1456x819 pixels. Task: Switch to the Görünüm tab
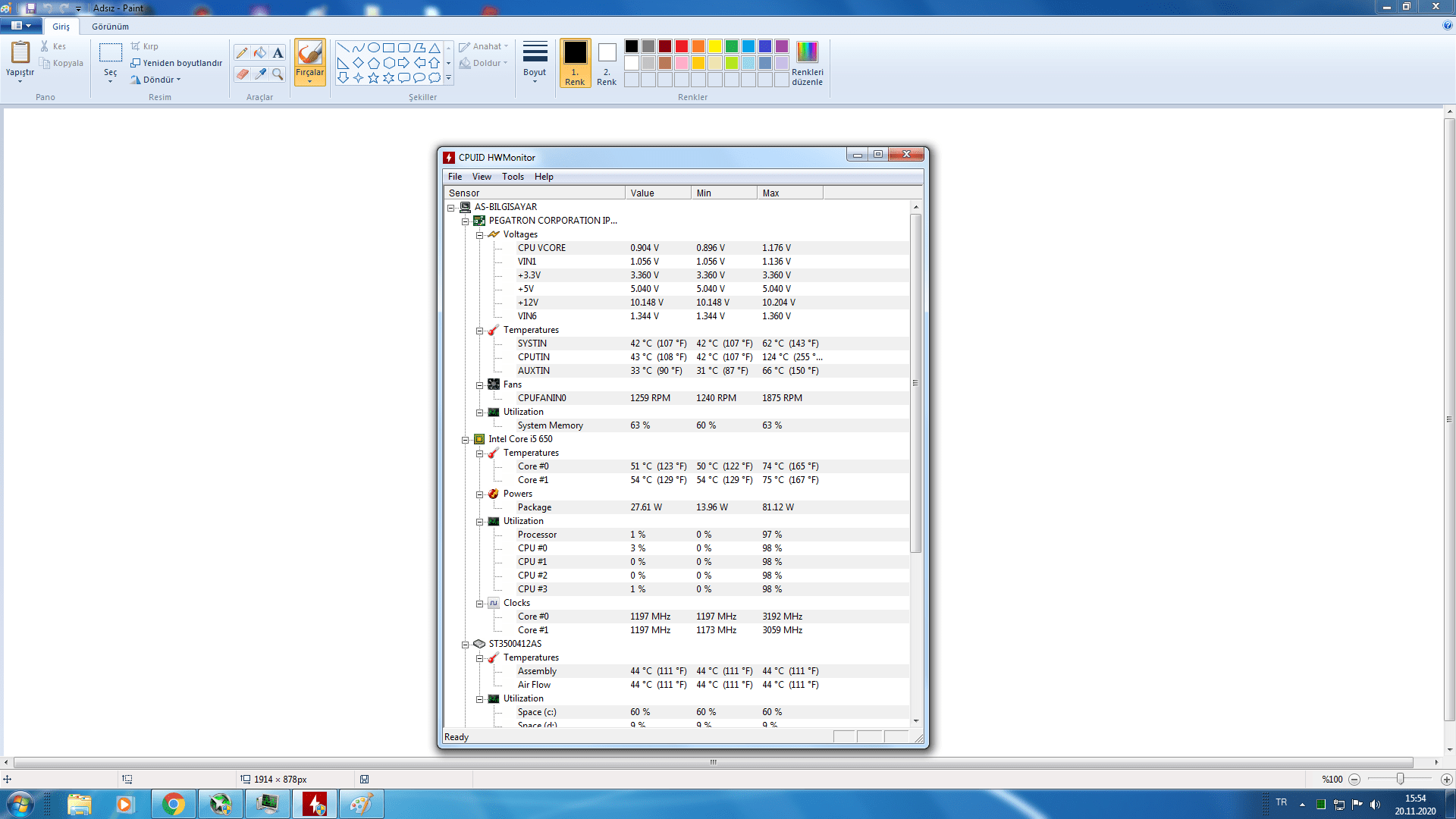110,27
